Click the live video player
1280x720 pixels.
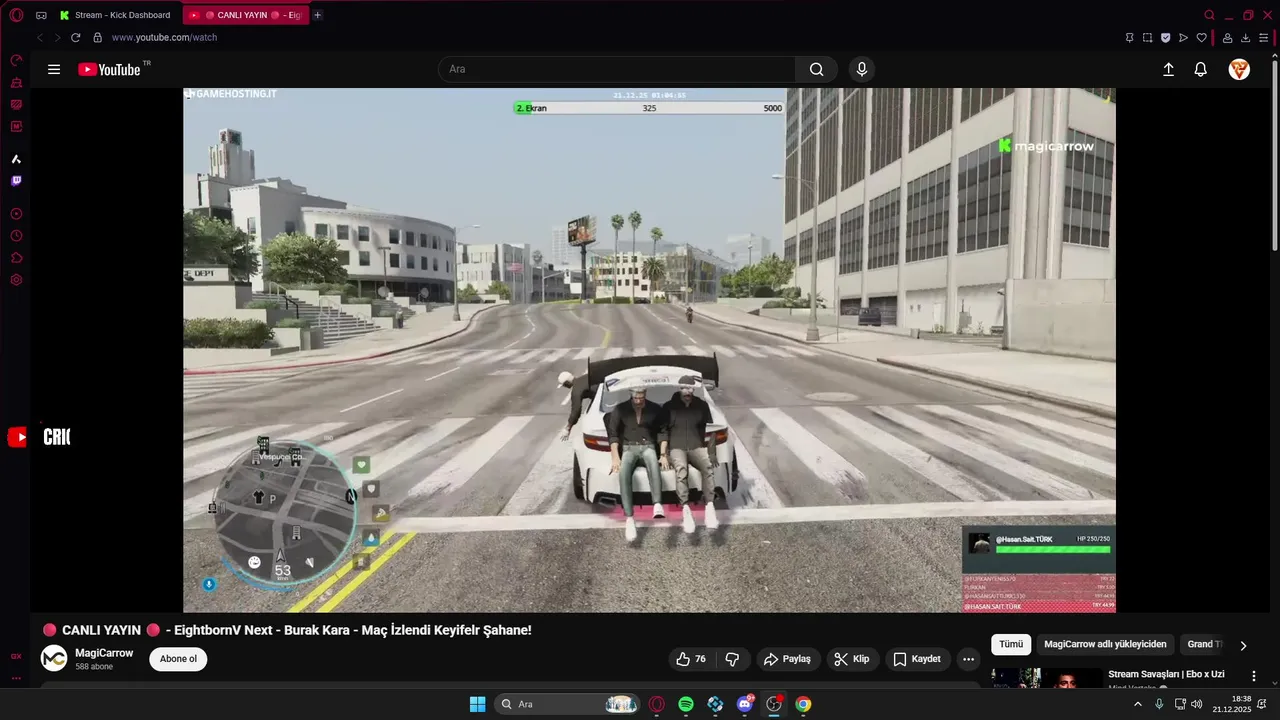[x=649, y=350]
